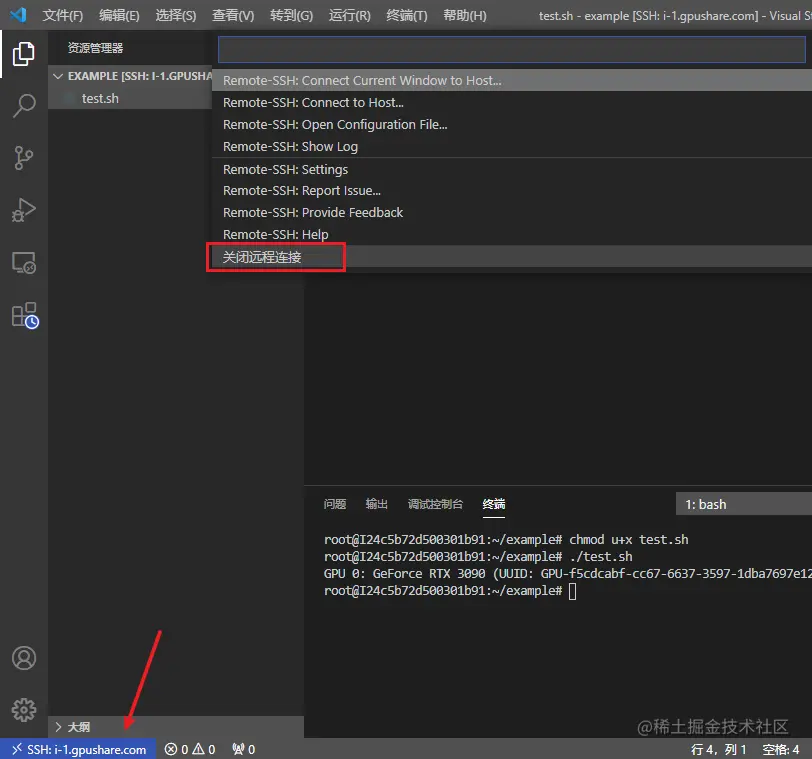Switch to the 终端 panel tab

coord(494,504)
